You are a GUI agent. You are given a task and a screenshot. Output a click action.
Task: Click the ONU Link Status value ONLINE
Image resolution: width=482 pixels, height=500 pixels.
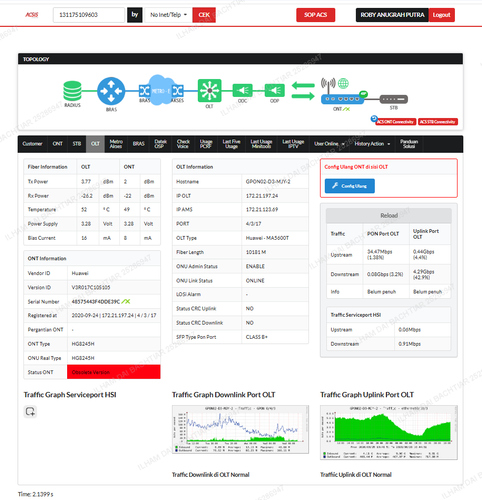pos(255,281)
